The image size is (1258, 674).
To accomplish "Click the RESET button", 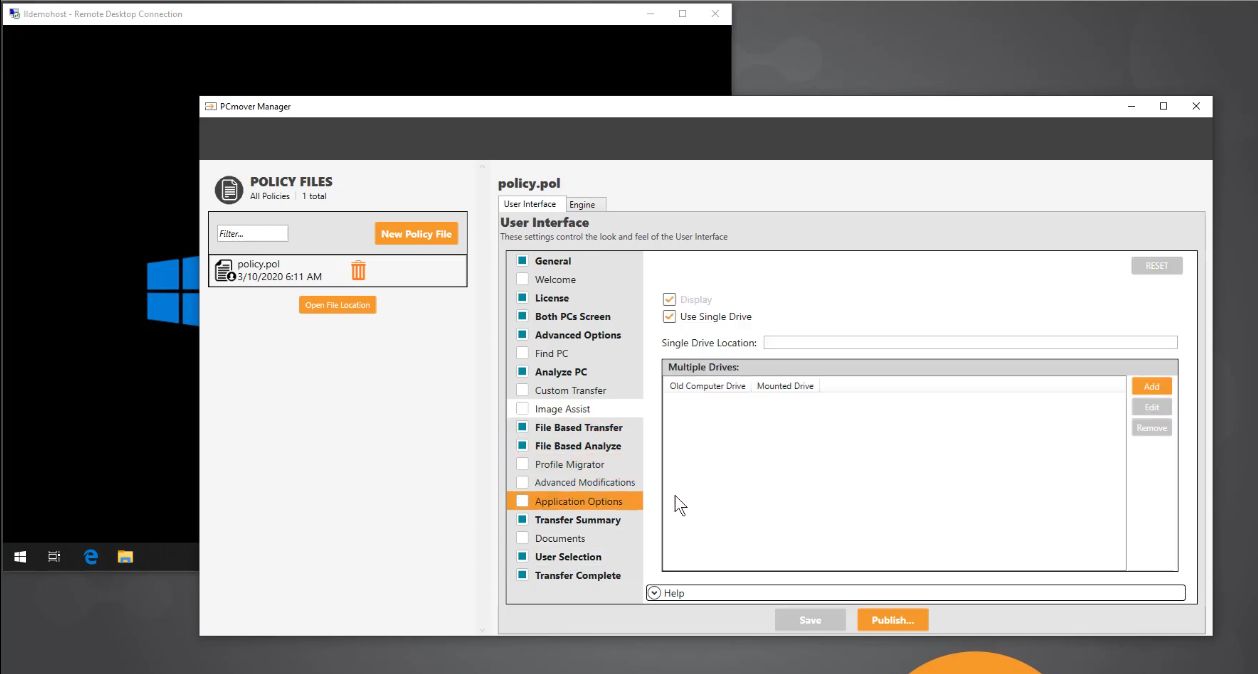I will click(1157, 266).
